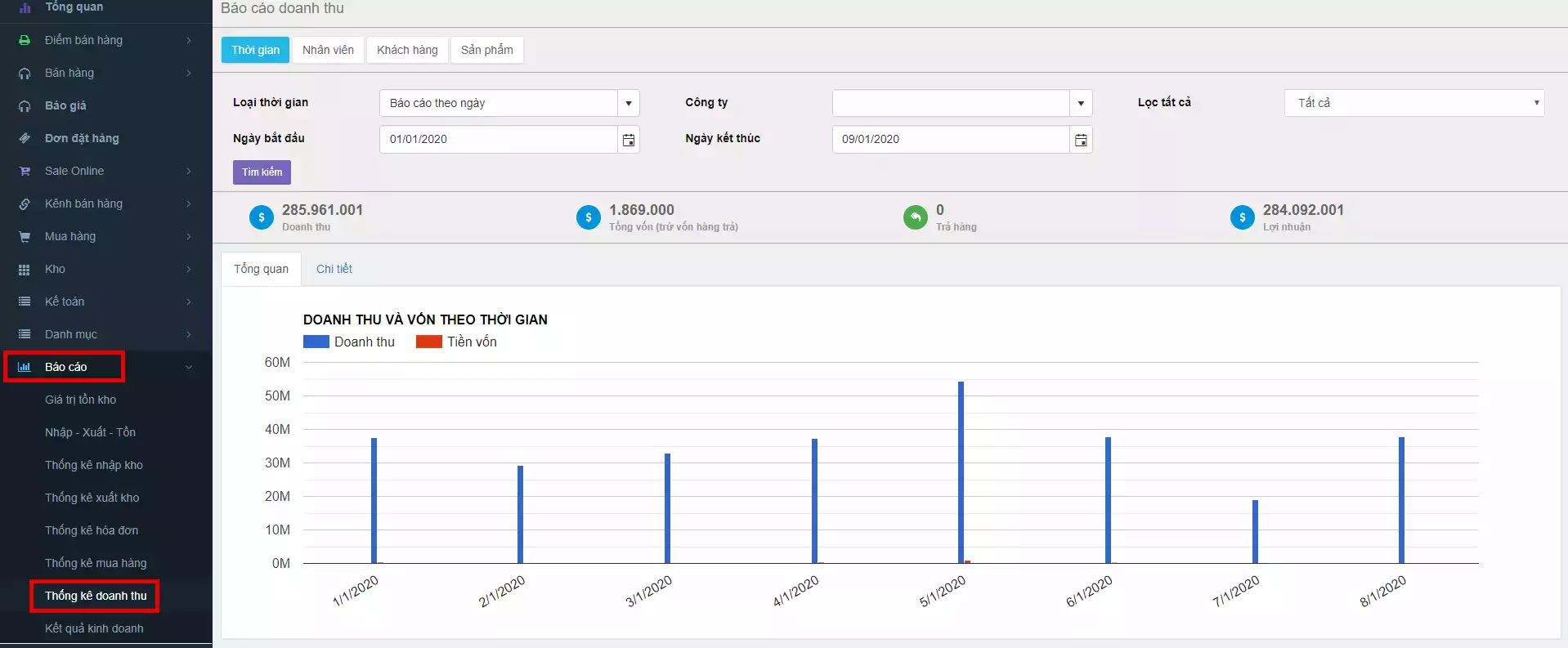
Task: Open Thống kê hóa đơn report
Action: click(92, 530)
